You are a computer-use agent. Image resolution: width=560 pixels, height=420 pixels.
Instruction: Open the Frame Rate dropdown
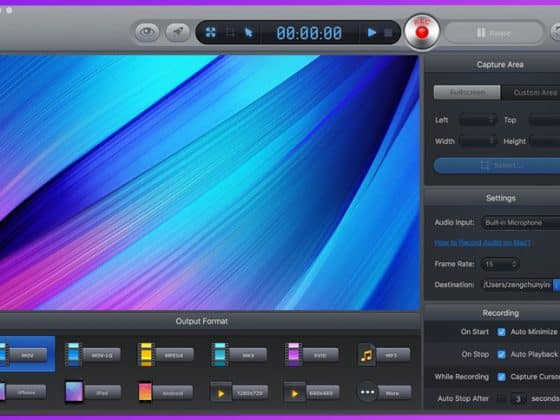[x=500, y=264]
